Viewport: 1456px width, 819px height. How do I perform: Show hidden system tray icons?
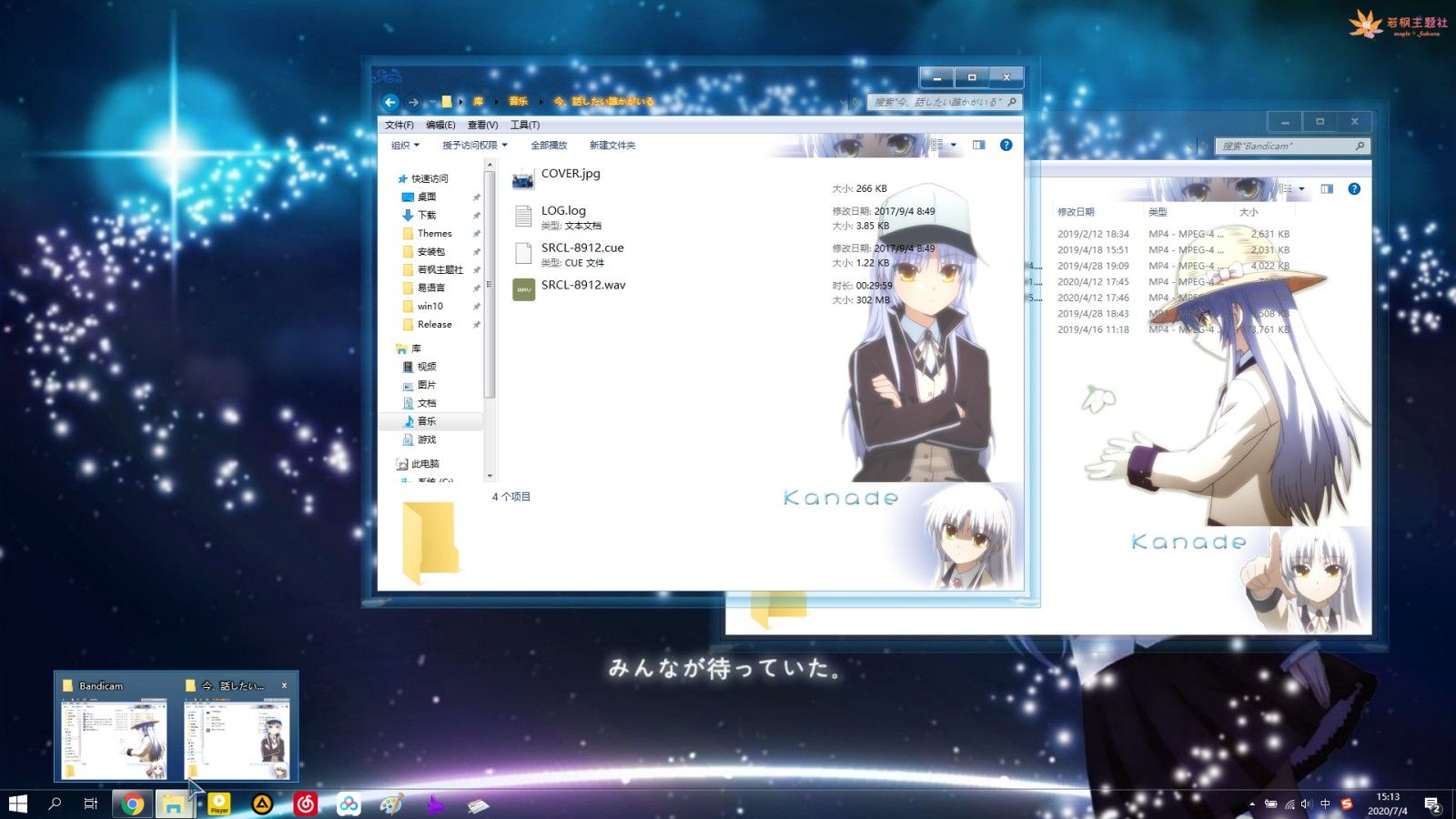pos(1252,804)
